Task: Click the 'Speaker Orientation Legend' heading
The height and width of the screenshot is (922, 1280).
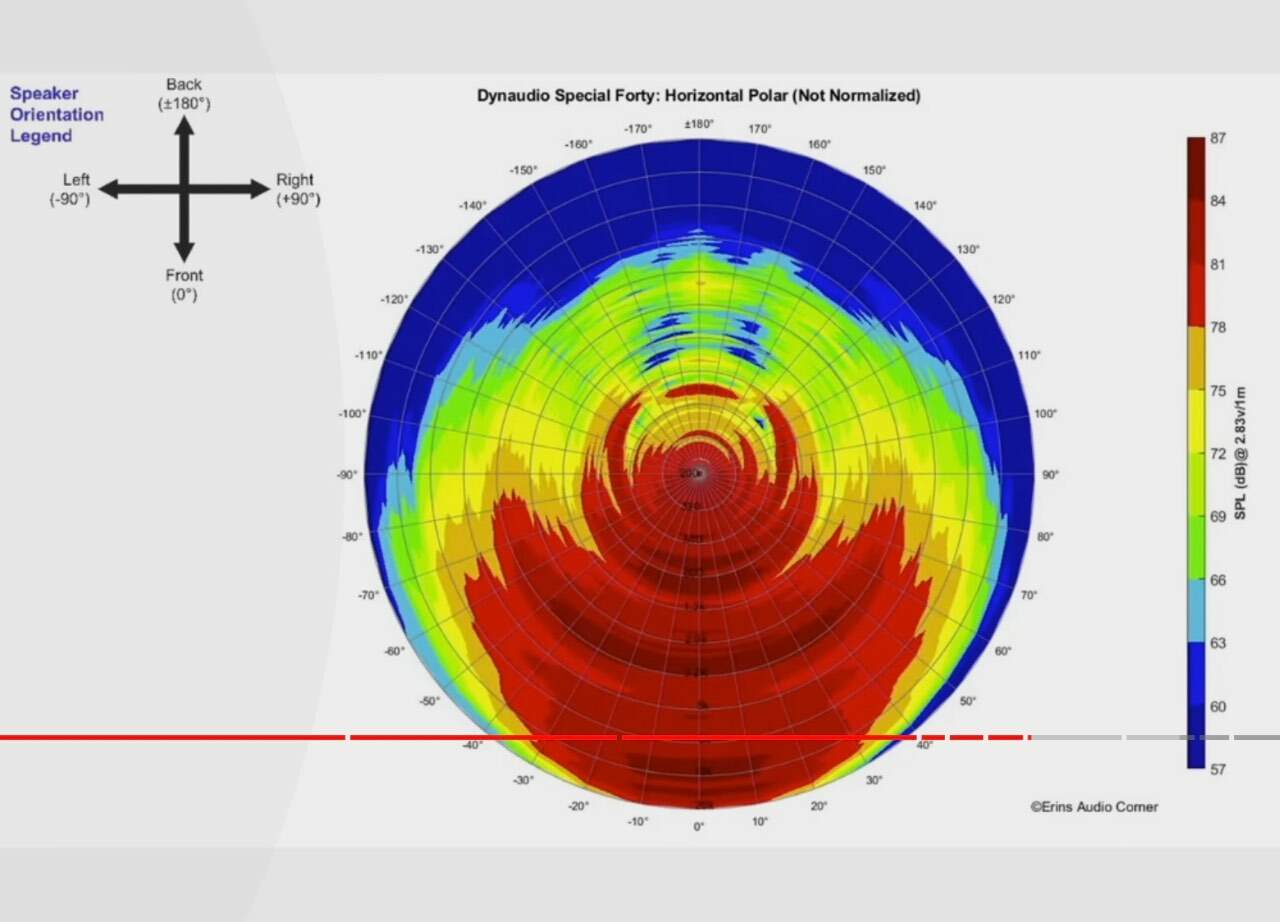Action: tap(57, 114)
